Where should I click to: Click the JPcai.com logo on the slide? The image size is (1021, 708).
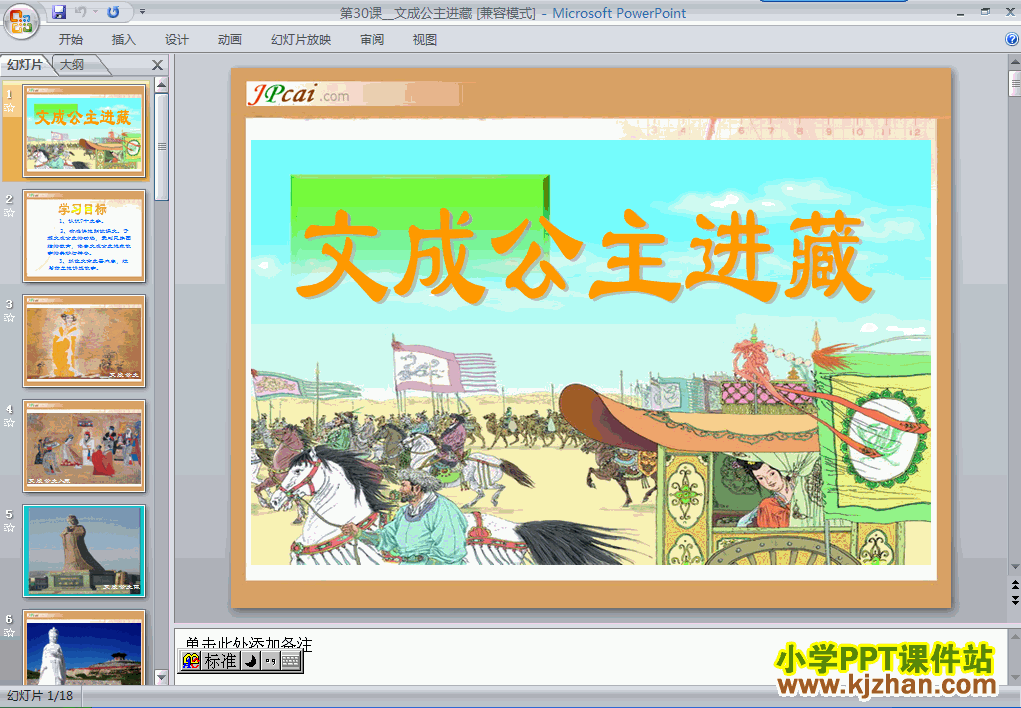(x=299, y=95)
